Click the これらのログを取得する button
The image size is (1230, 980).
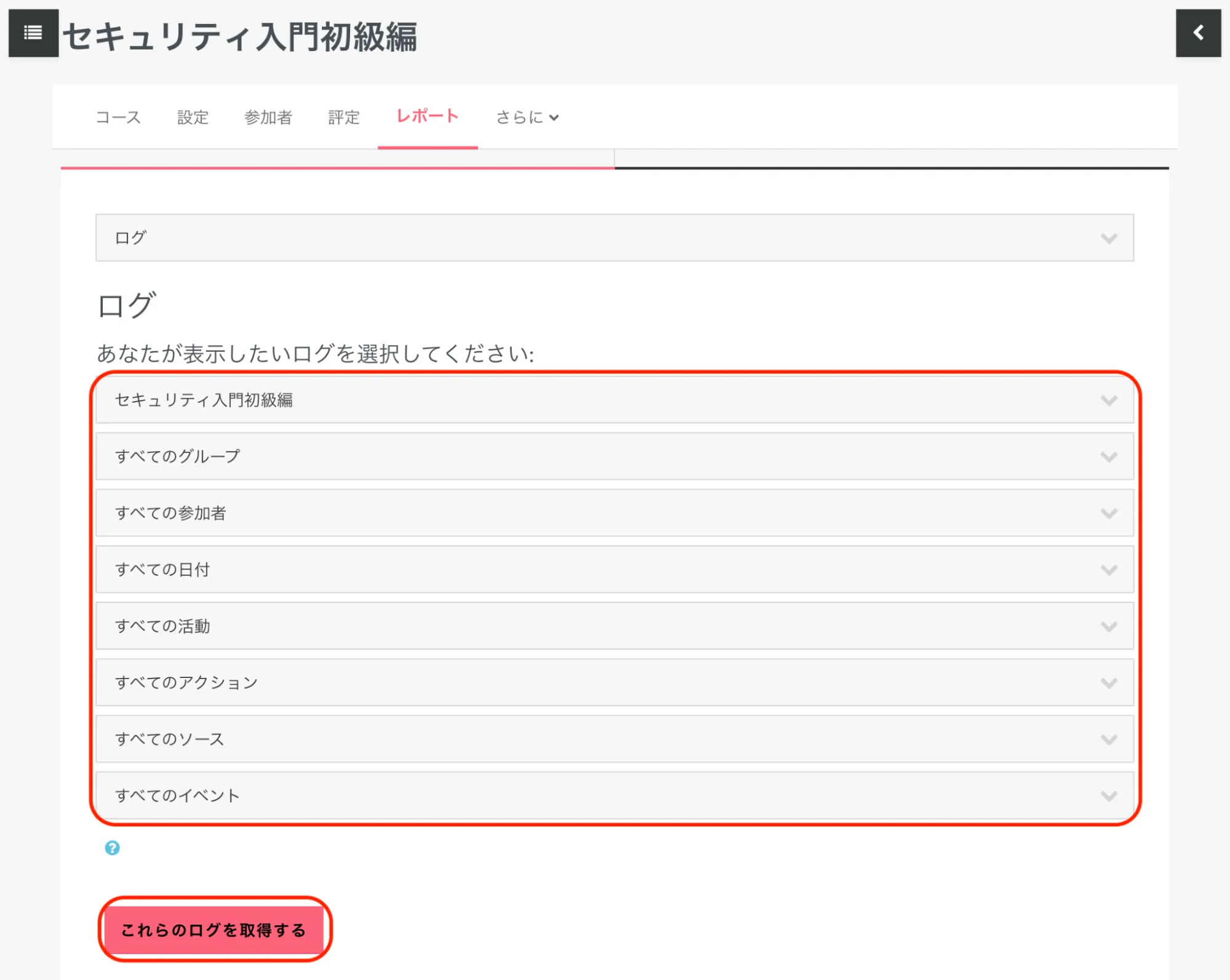pyautogui.click(x=214, y=929)
